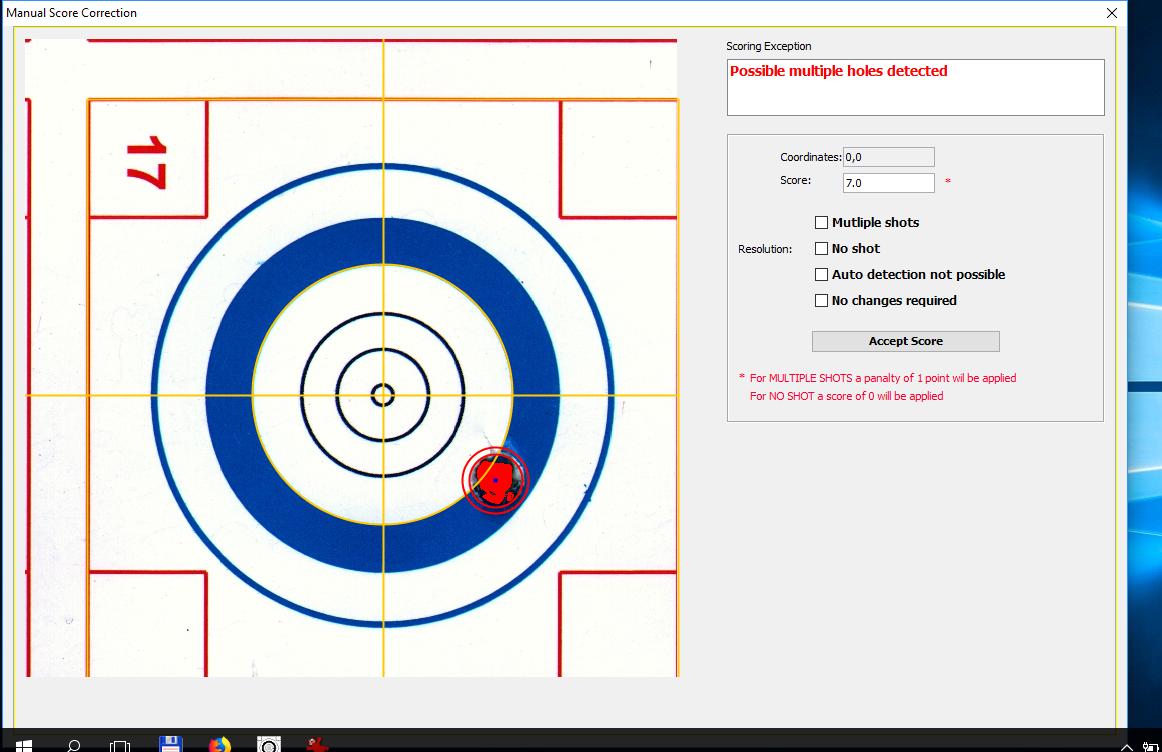1162x752 pixels.
Task: Click the Coordinates field
Action: 888,157
